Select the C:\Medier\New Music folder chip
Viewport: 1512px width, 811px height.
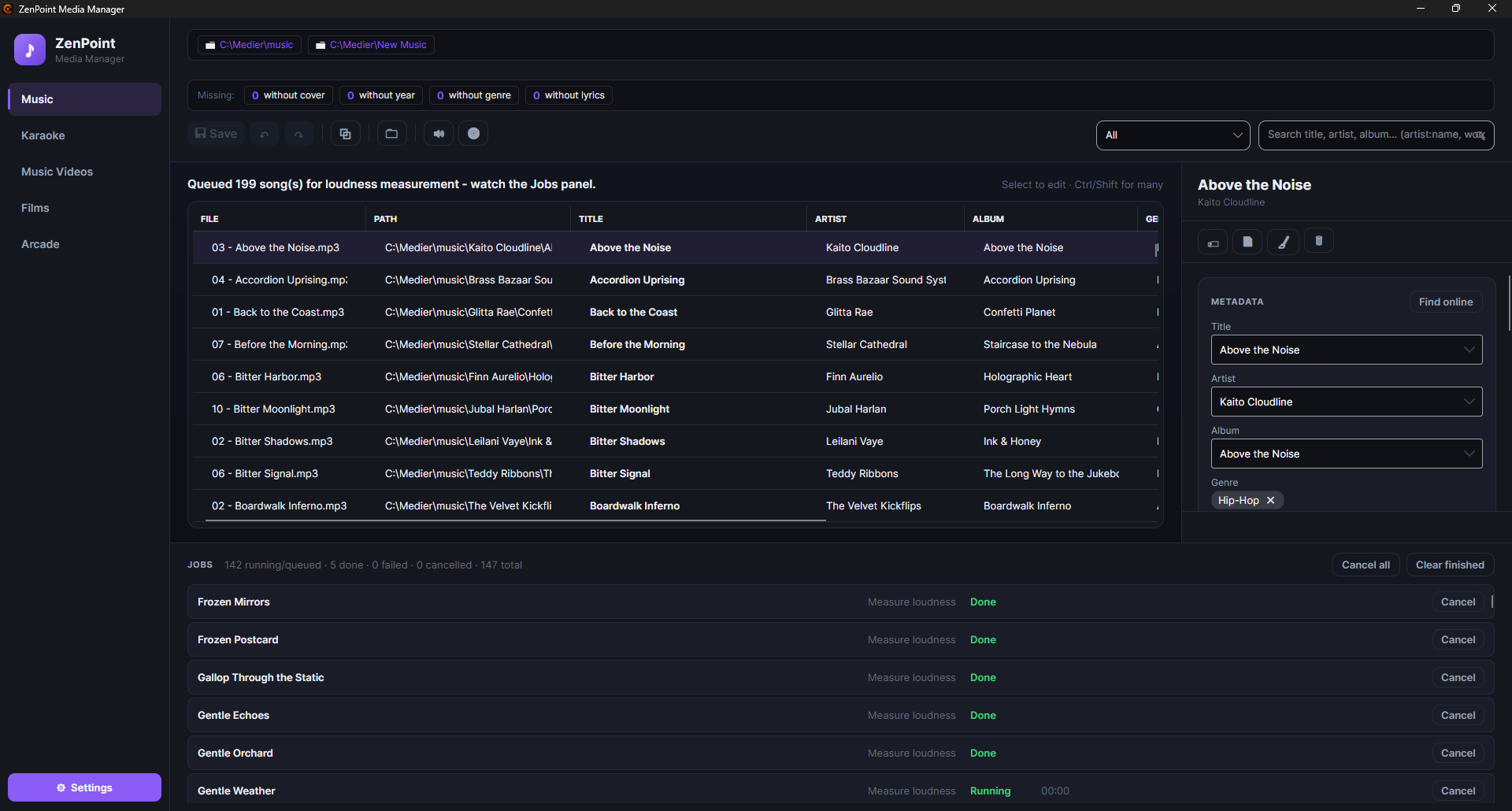pyautogui.click(x=371, y=45)
